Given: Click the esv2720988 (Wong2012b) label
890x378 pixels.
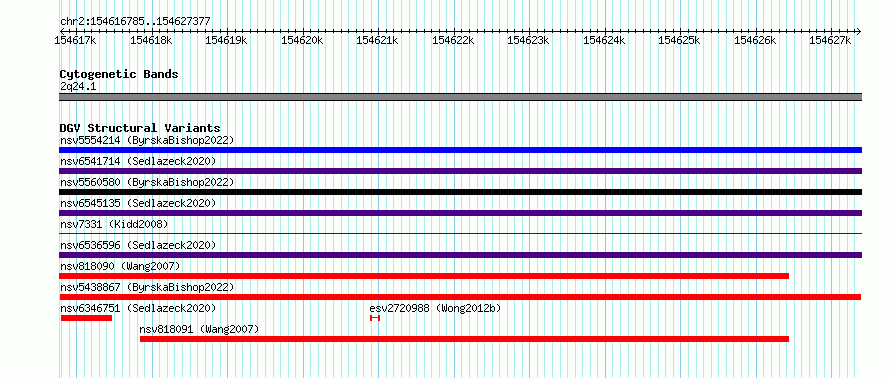Looking at the screenshot, I should 435,308.
